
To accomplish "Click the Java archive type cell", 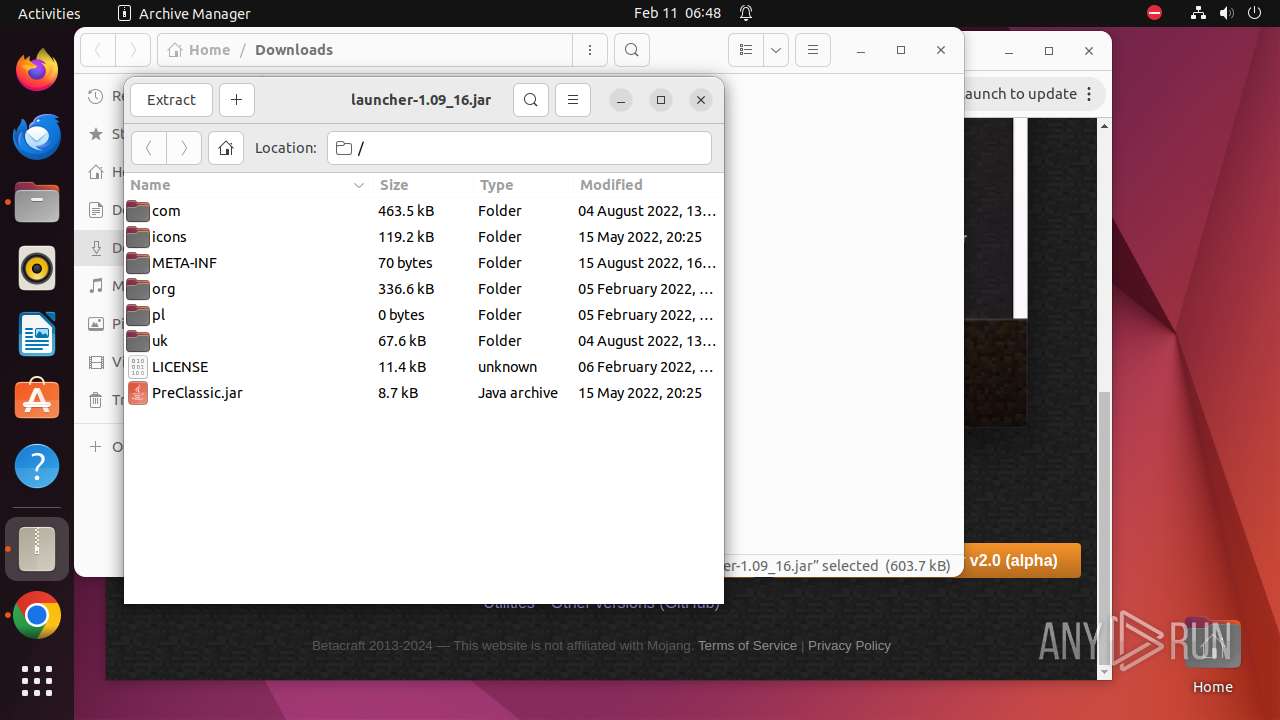I will tap(518, 393).
